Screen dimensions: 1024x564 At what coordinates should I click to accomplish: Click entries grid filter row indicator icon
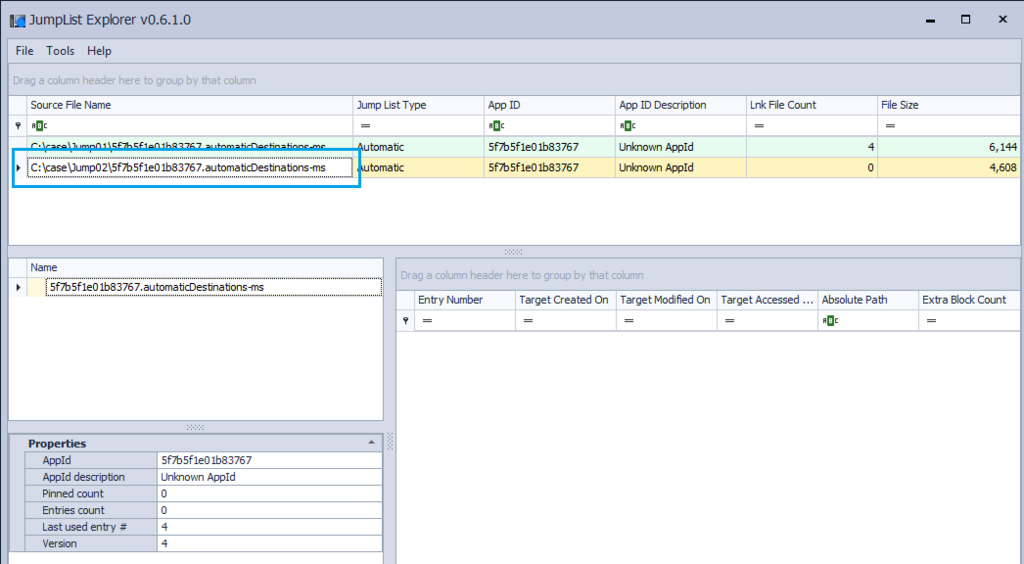click(x=406, y=321)
